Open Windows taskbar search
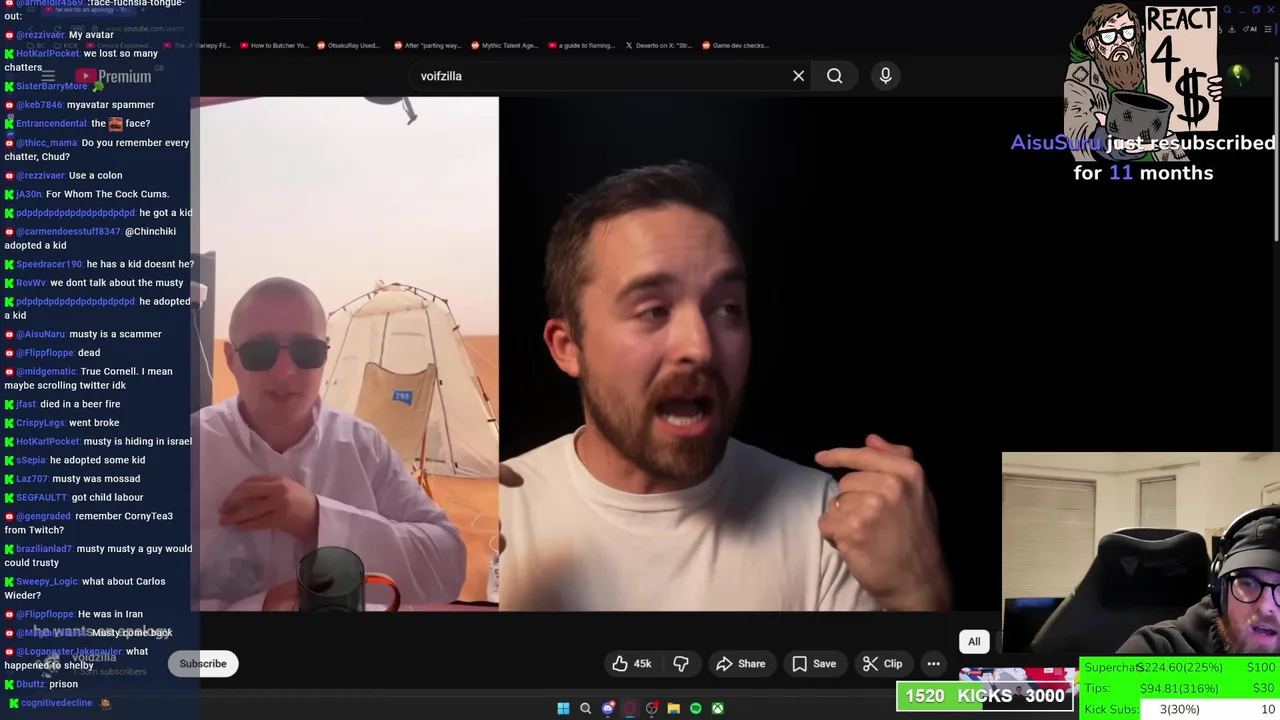Image resolution: width=1280 pixels, height=720 pixels. point(585,708)
